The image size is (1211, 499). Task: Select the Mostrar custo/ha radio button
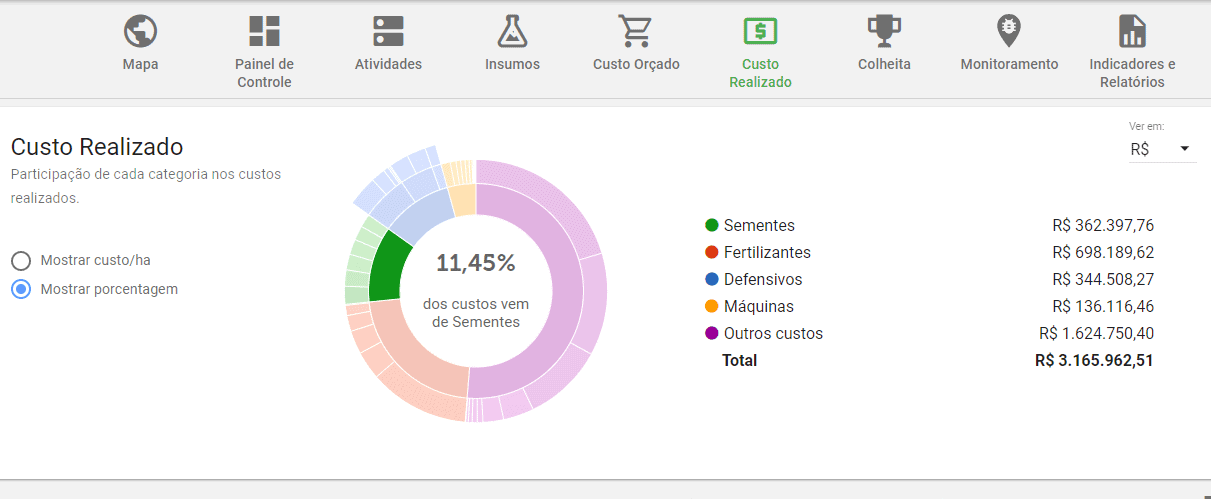click(21, 261)
